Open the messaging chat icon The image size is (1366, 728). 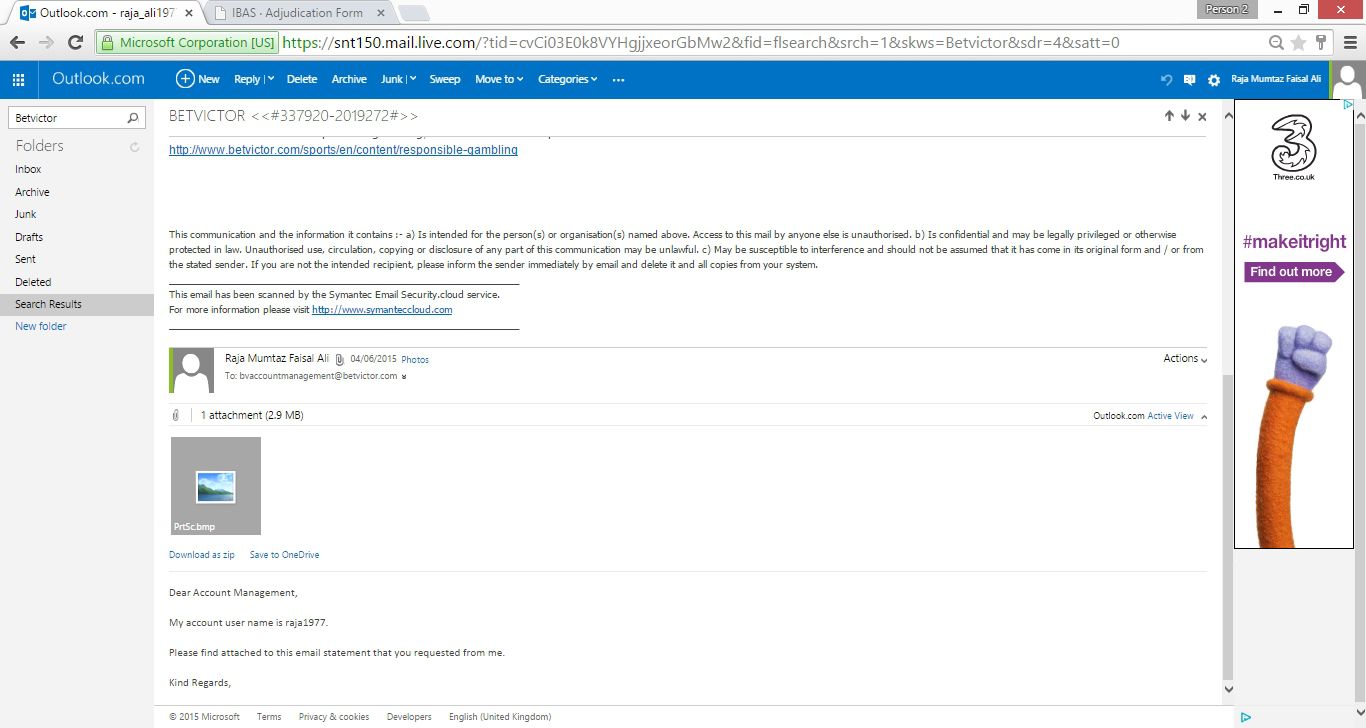tap(1190, 79)
